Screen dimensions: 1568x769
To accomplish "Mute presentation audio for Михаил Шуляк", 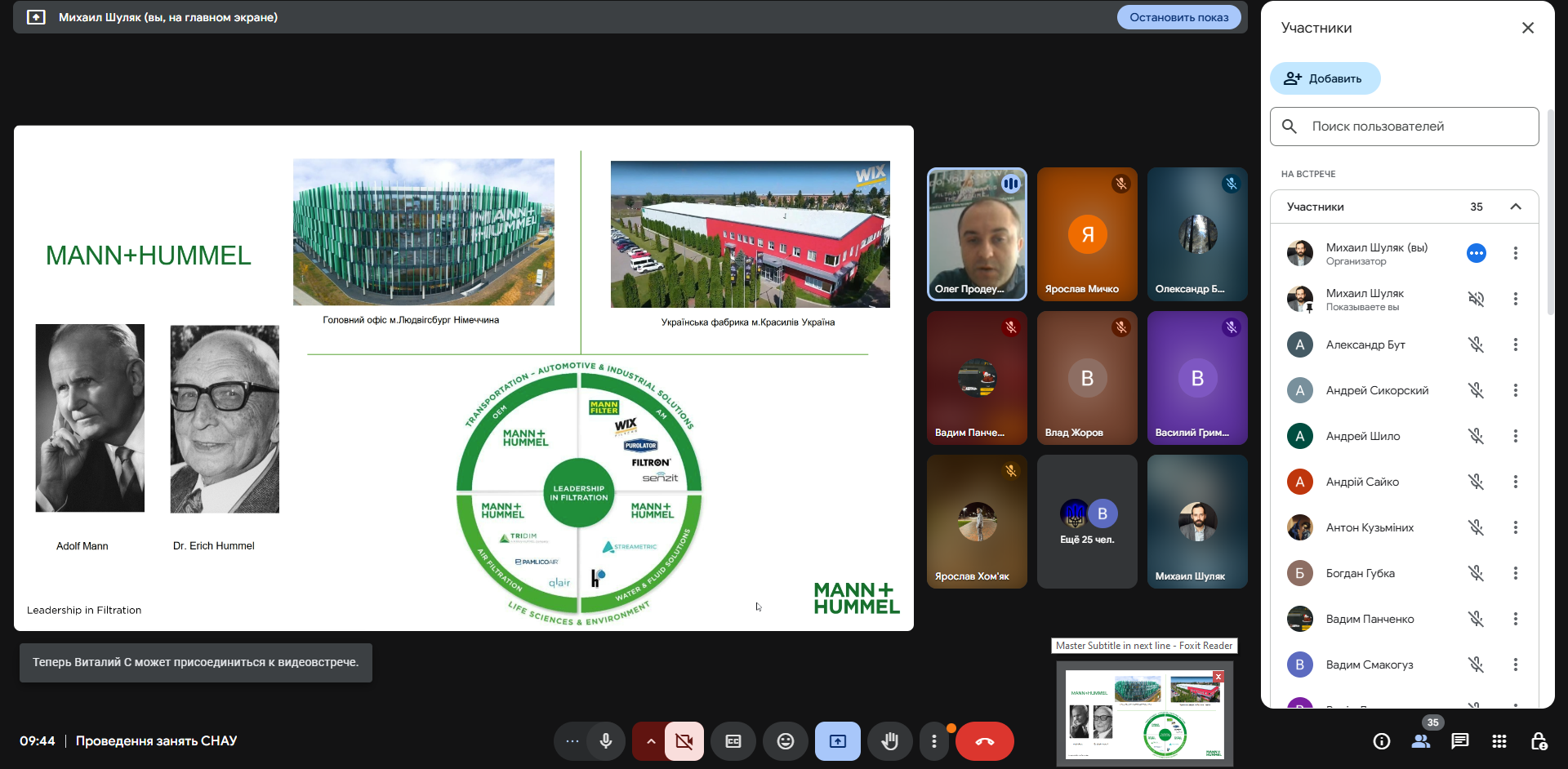I will pos(1476,299).
